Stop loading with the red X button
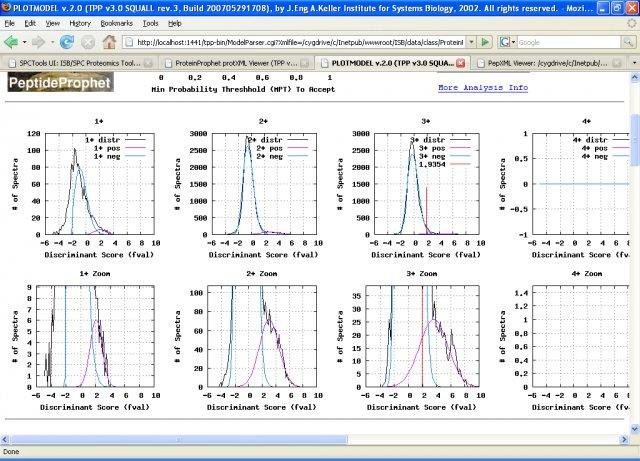This screenshot has width=640, height=461. (x=88, y=42)
